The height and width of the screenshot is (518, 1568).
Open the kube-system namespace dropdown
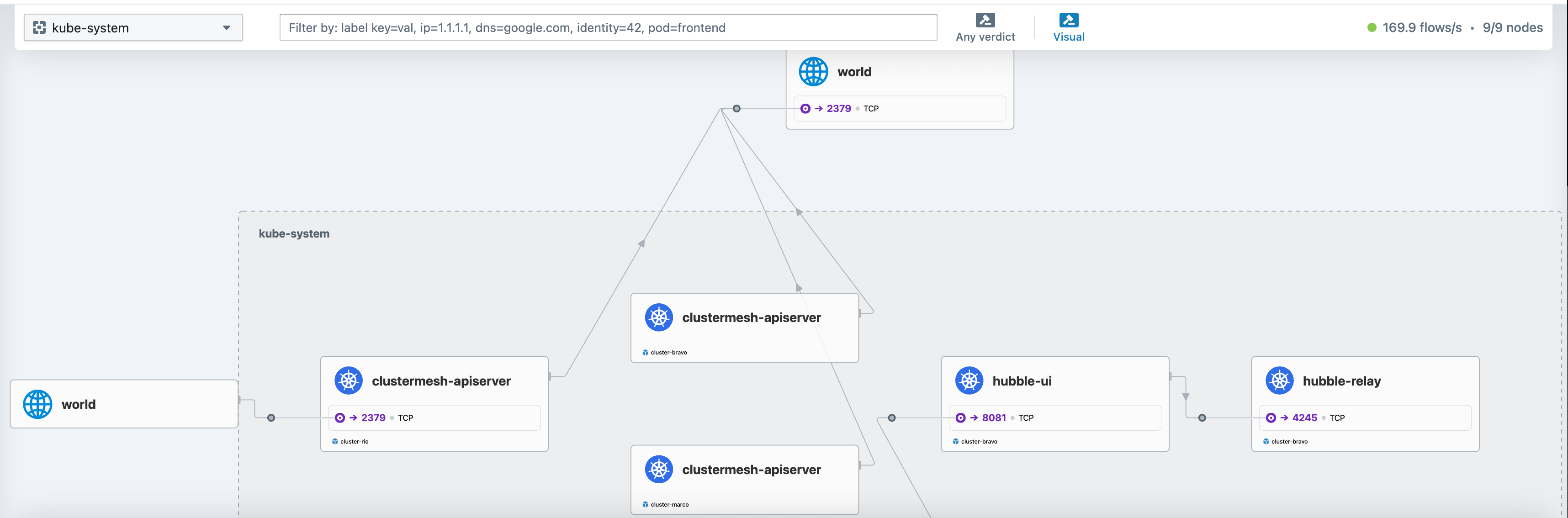point(132,27)
